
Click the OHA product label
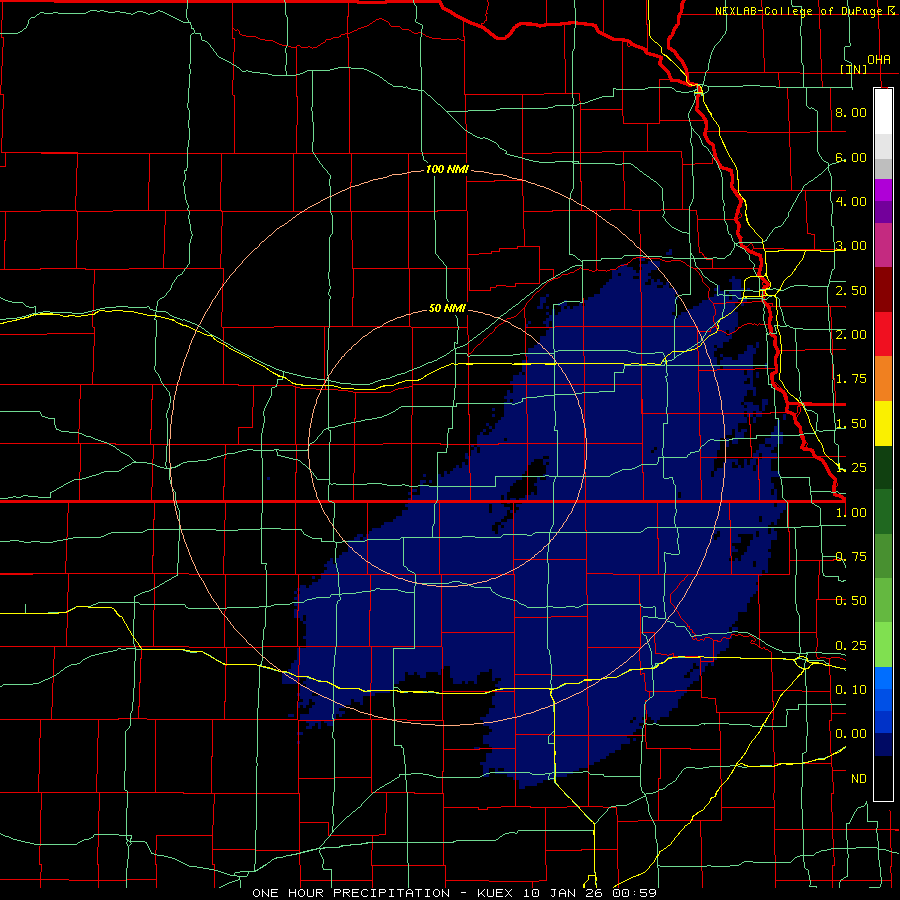(x=879, y=60)
